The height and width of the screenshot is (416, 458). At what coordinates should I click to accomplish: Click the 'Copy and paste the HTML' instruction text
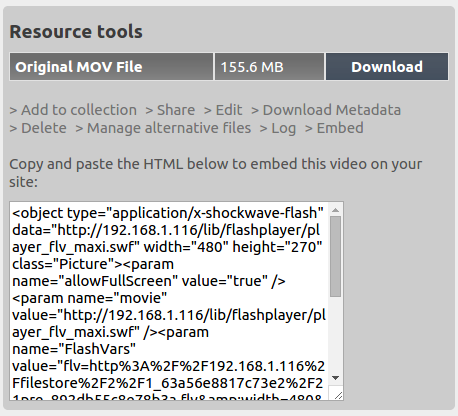[215, 173]
